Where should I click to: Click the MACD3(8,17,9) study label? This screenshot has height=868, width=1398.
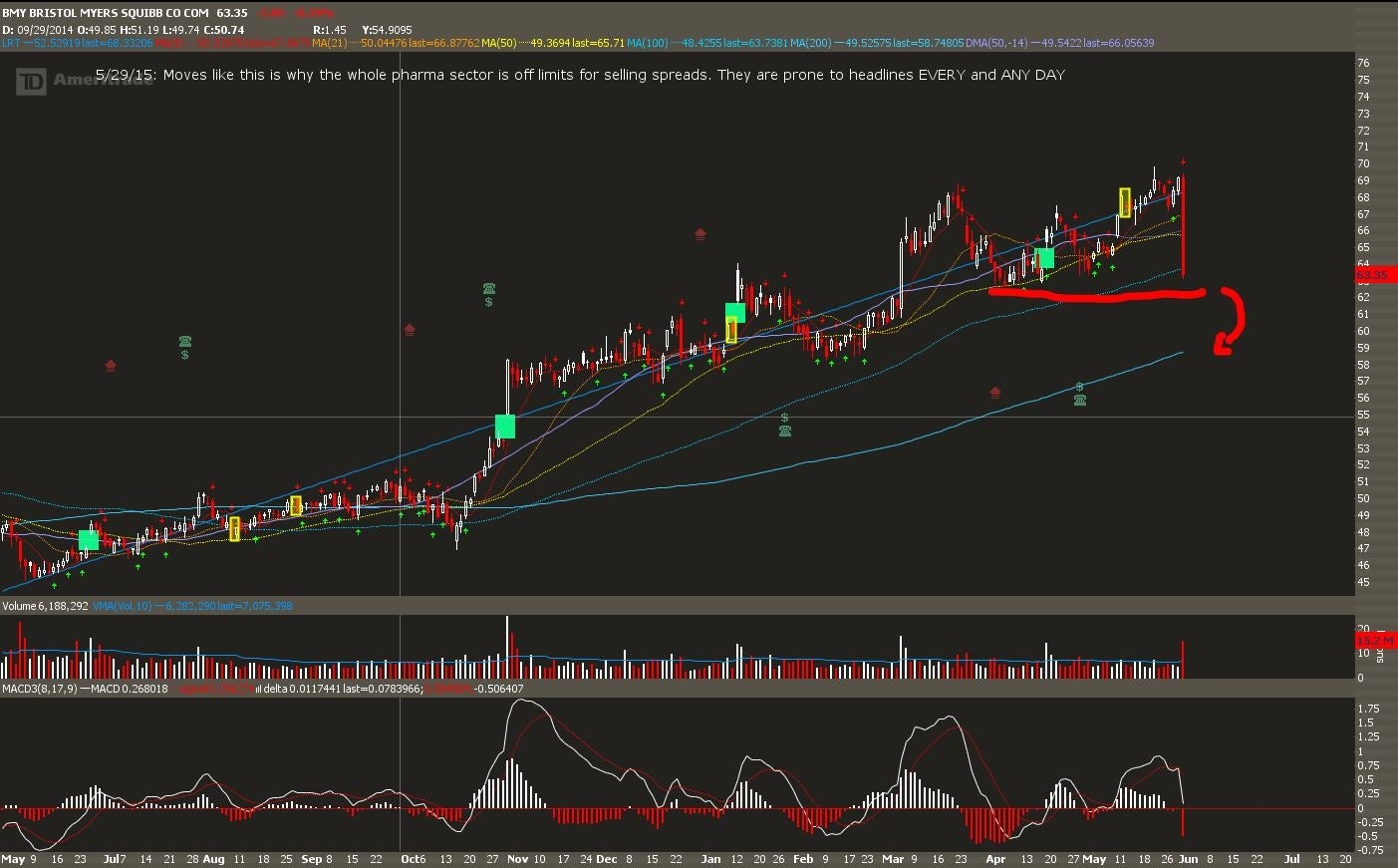tap(39, 689)
